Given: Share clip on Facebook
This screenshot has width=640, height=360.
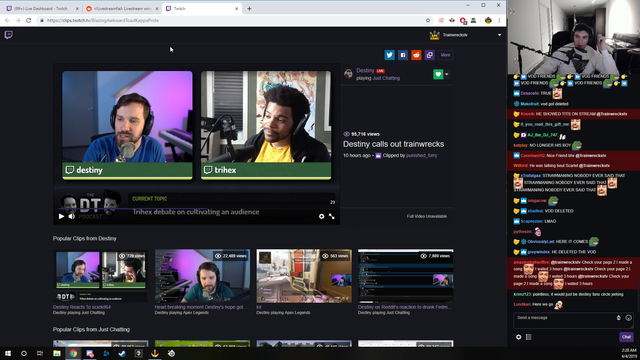Looking at the screenshot, I should tap(403, 55).
